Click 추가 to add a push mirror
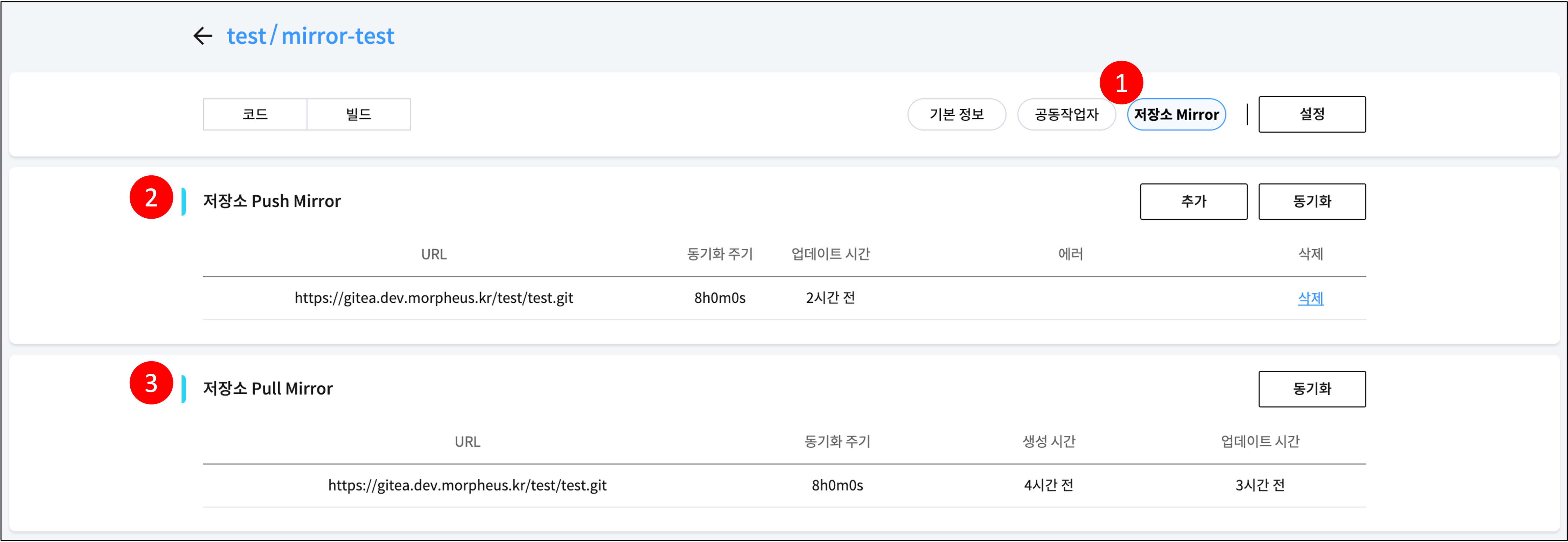The image size is (1568, 542). (1193, 202)
